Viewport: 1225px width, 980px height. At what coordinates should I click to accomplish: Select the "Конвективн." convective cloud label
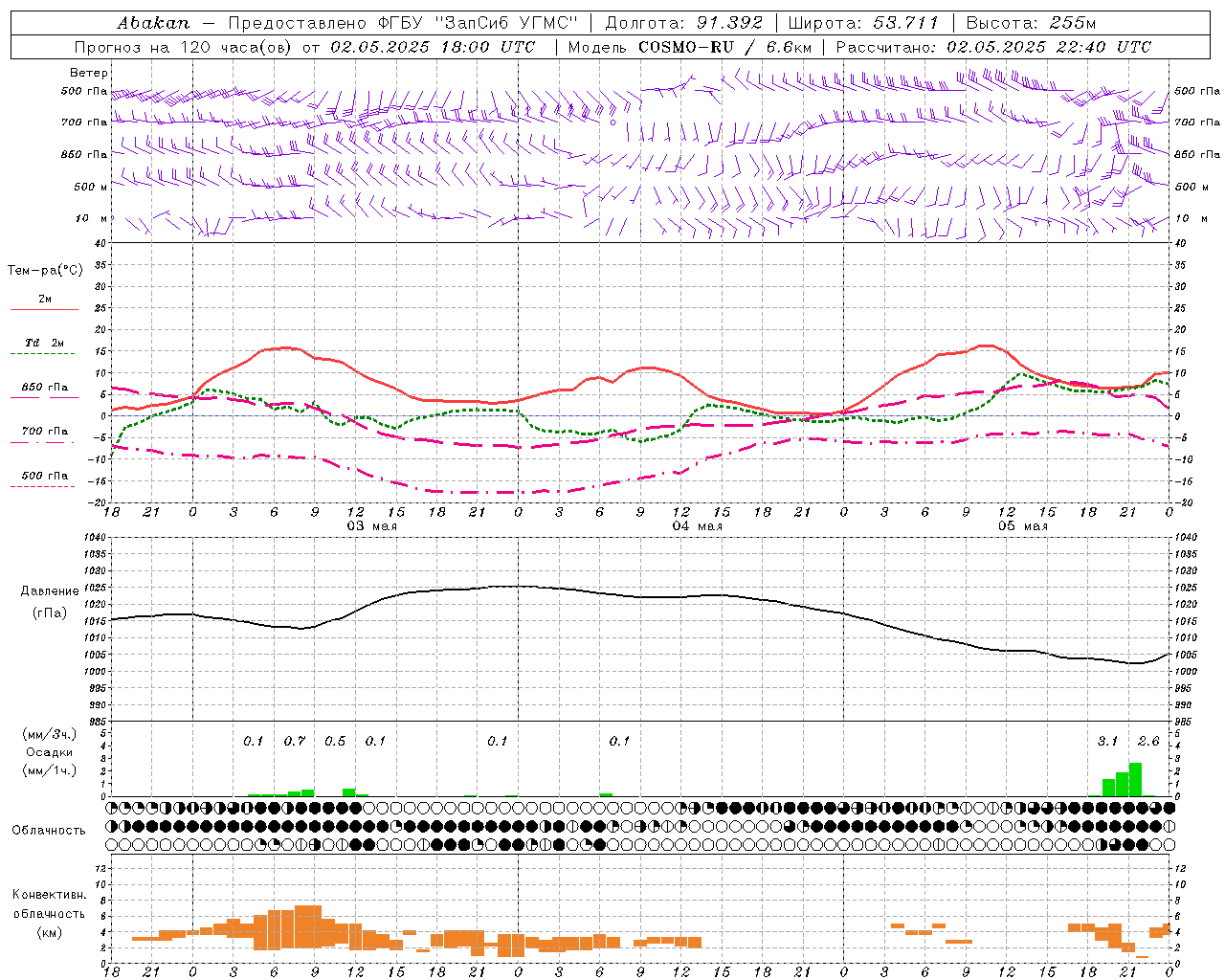pyautogui.click(x=50, y=895)
